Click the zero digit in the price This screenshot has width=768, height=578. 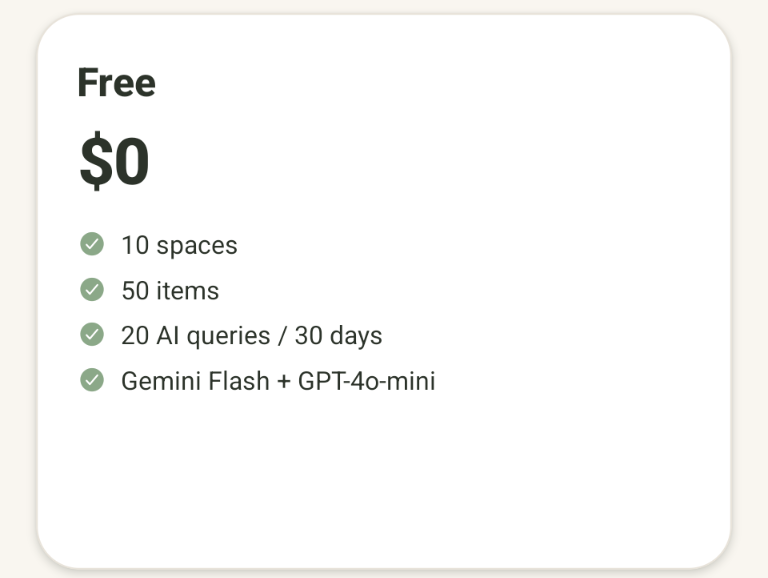[130, 162]
